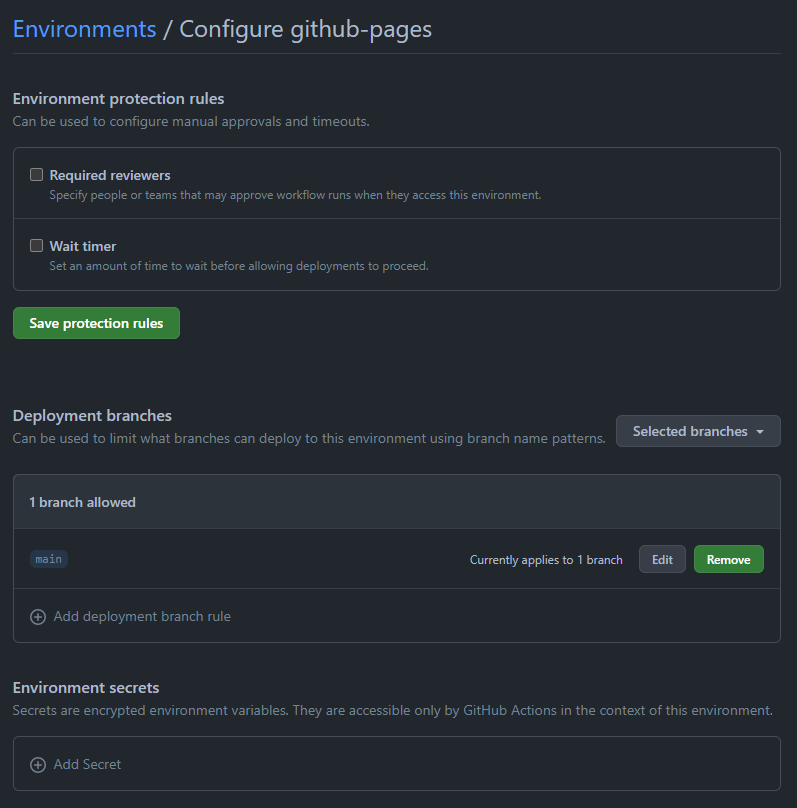Click the Configure github-pages page title
The image size is (797, 808).
click(305, 29)
